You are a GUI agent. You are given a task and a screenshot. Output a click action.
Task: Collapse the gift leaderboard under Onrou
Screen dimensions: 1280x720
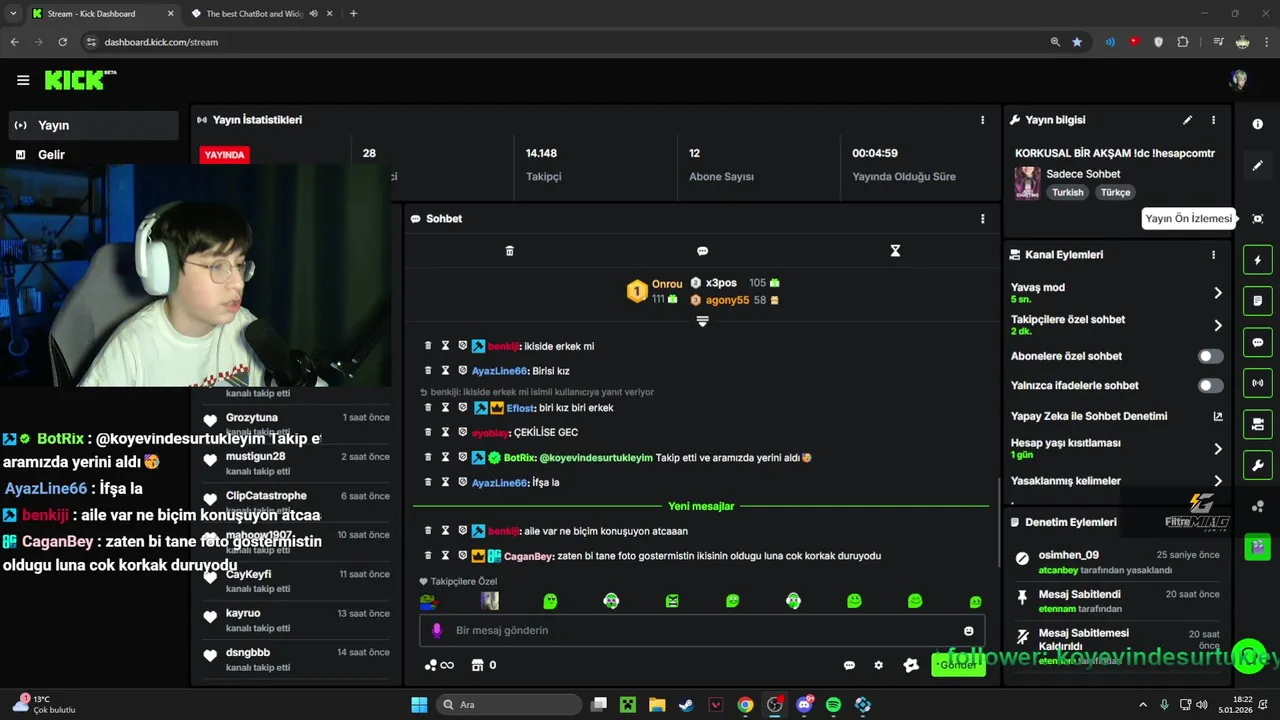(702, 321)
